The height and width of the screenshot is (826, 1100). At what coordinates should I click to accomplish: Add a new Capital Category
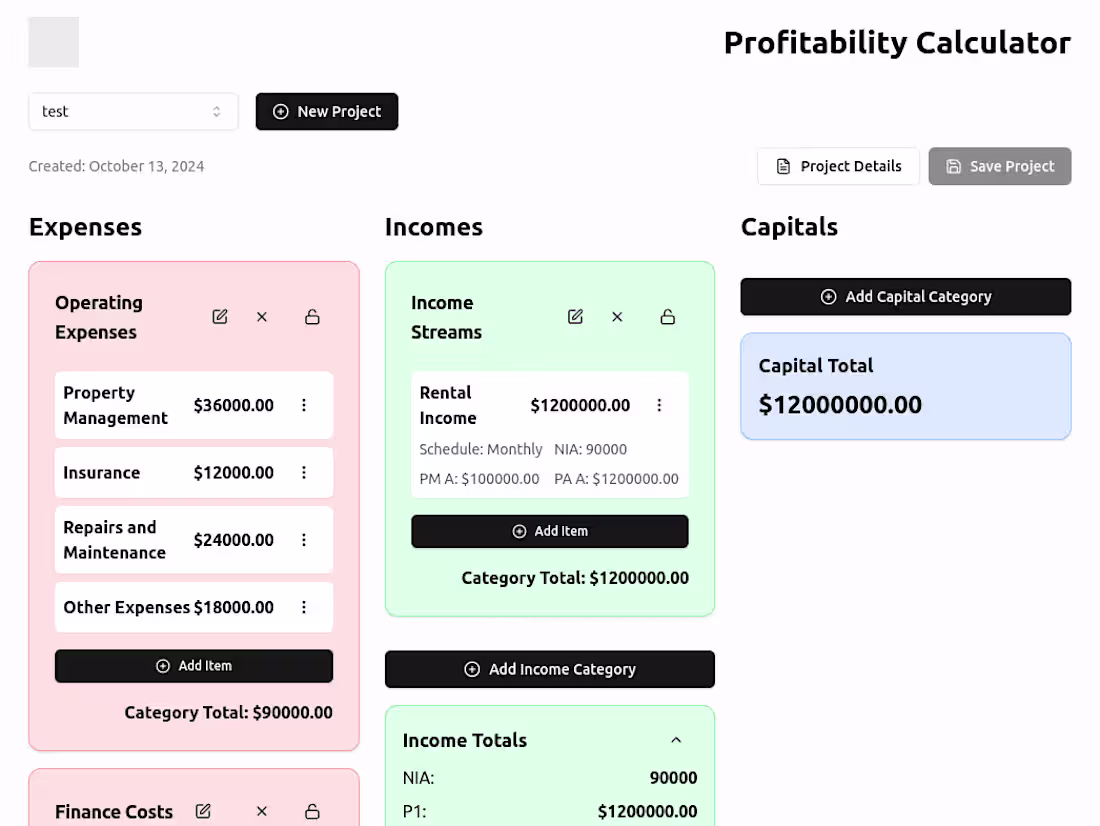point(905,297)
